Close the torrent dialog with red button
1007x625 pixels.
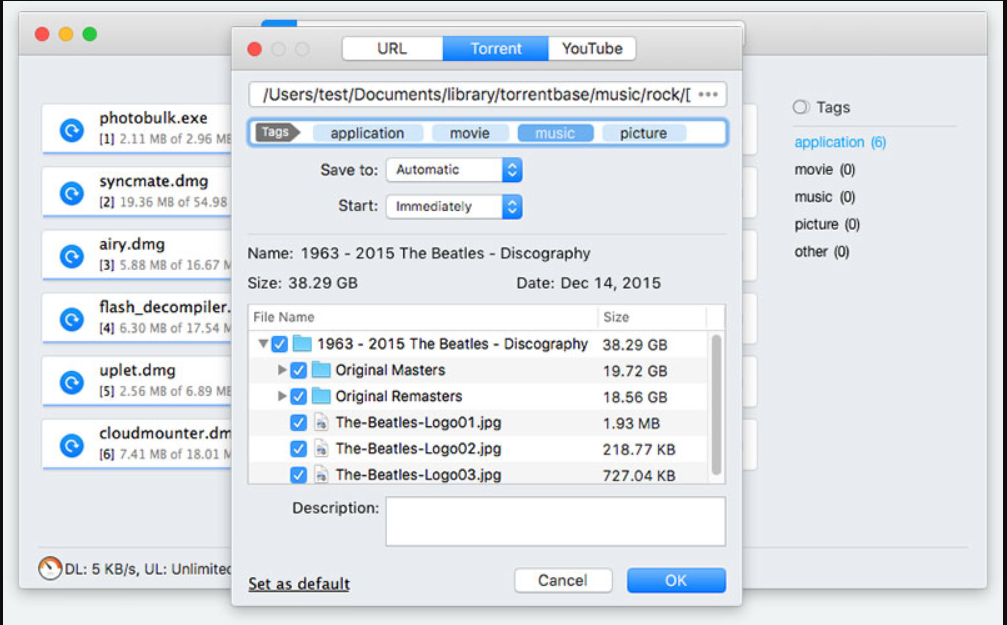[x=254, y=49]
